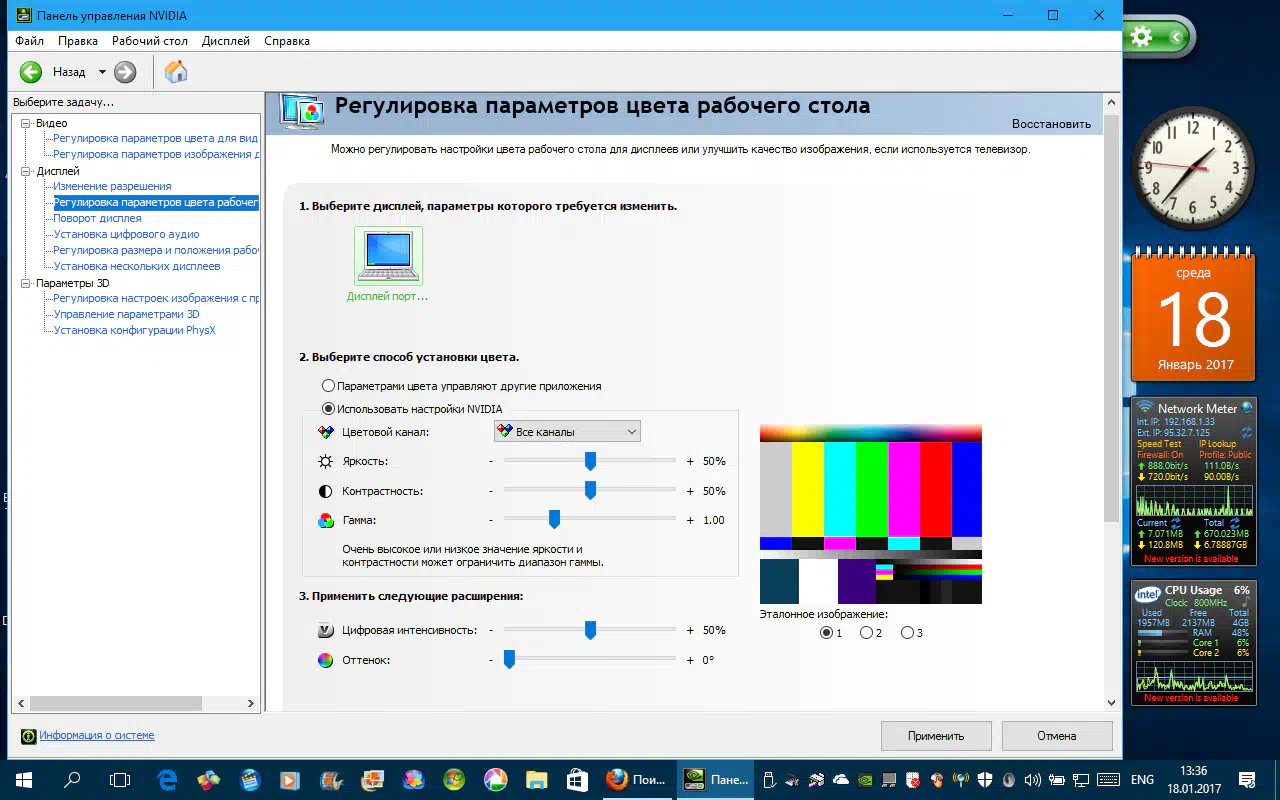Open 'Изменение разрешения' in task tree
Image resolution: width=1280 pixels, height=800 pixels.
[x=112, y=186]
